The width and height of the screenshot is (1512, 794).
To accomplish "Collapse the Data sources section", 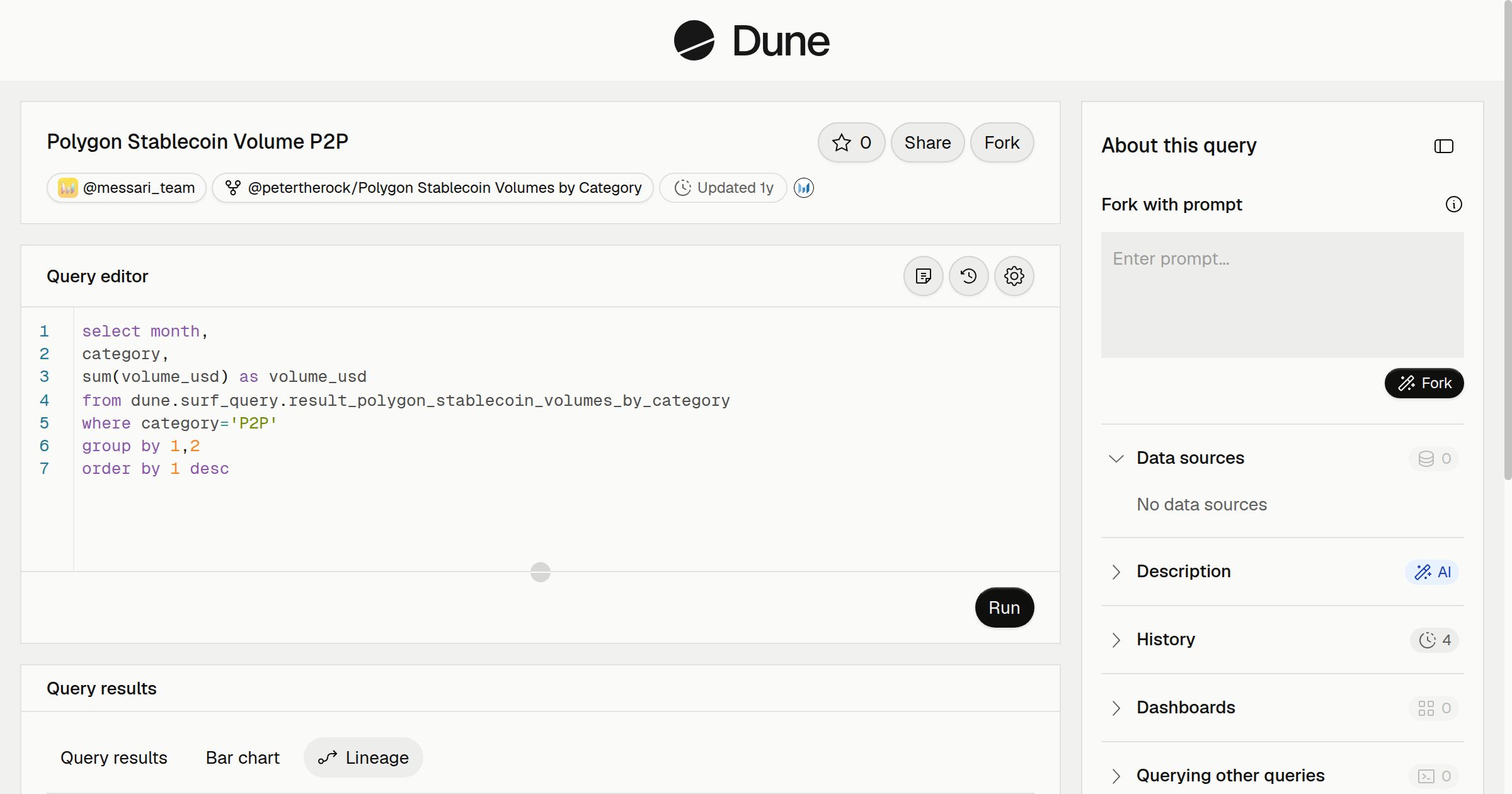I will point(1116,458).
